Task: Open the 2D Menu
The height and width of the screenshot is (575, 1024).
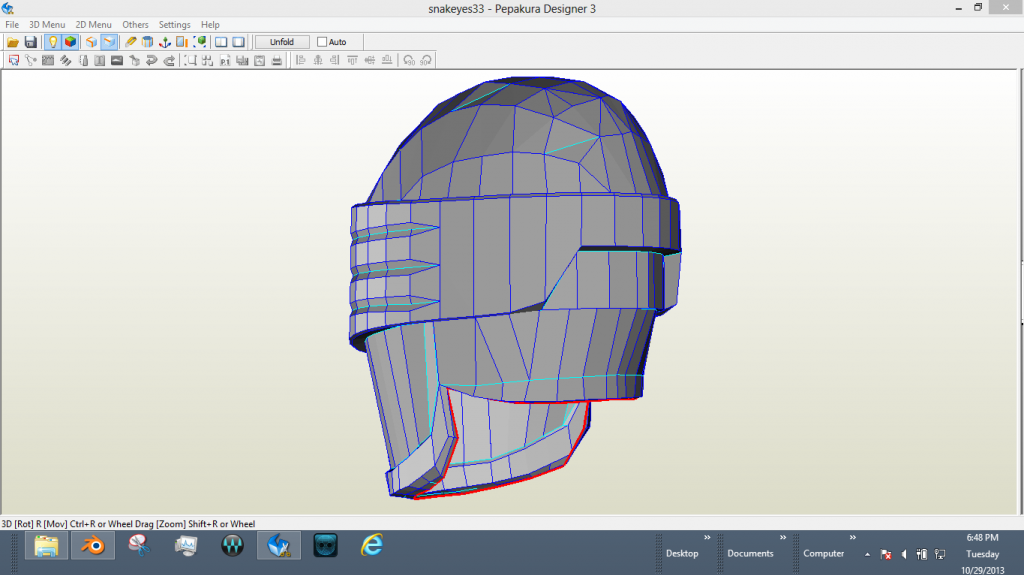Action: [93, 24]
